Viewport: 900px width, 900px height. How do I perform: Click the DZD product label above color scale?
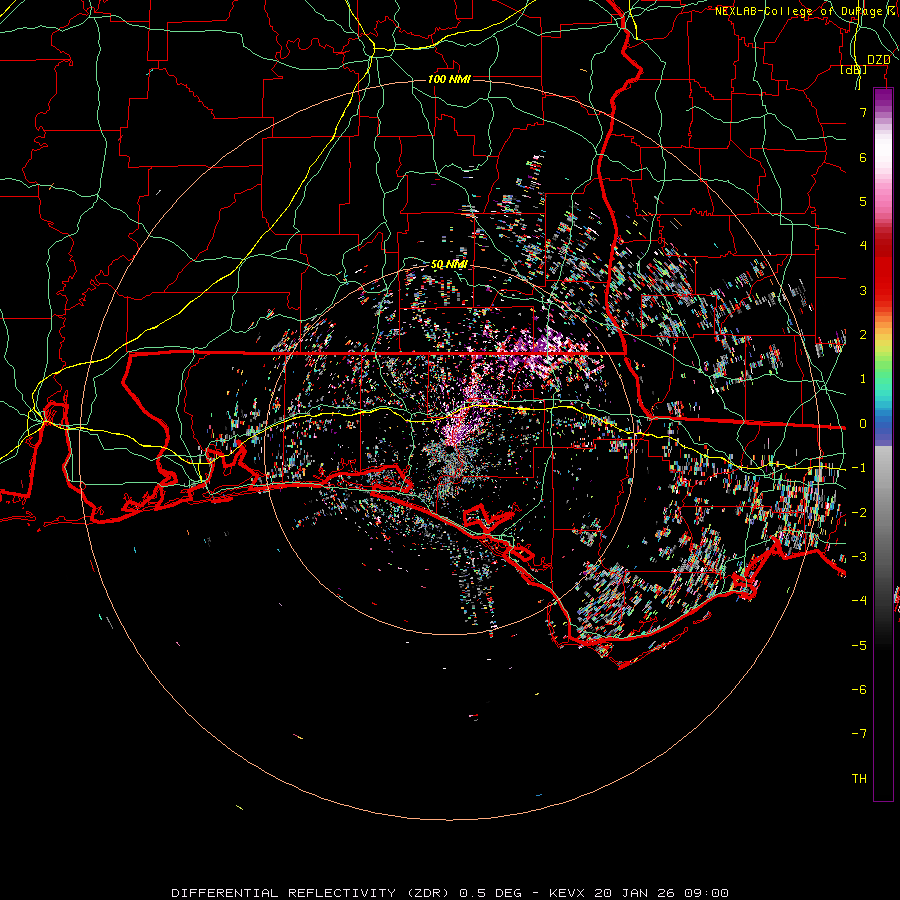878,60
